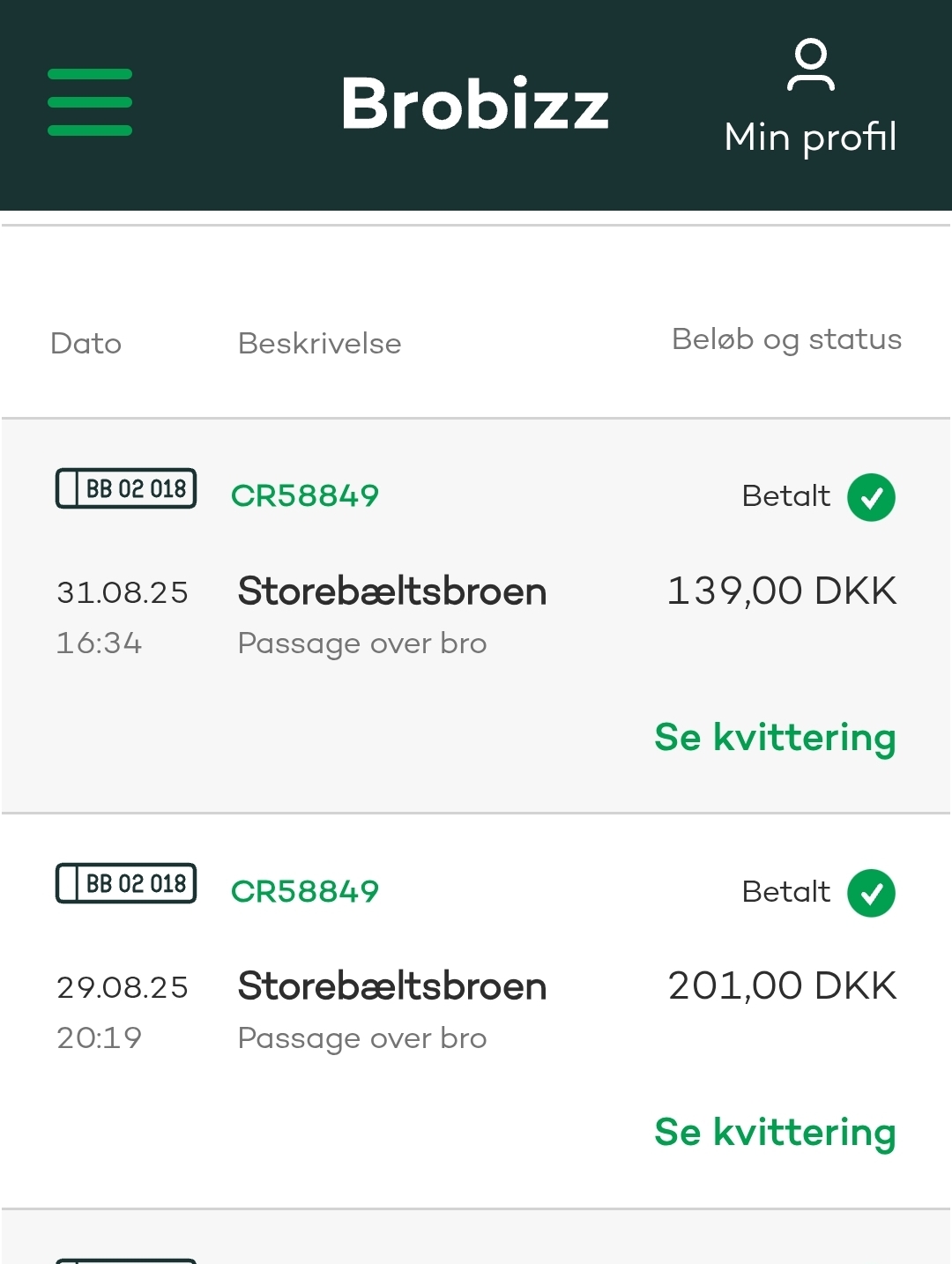The image size is (952, 1264).
Task: Tap Storebæltsbroen title on 29.08.25 entry
Action: tap(392, 986)
